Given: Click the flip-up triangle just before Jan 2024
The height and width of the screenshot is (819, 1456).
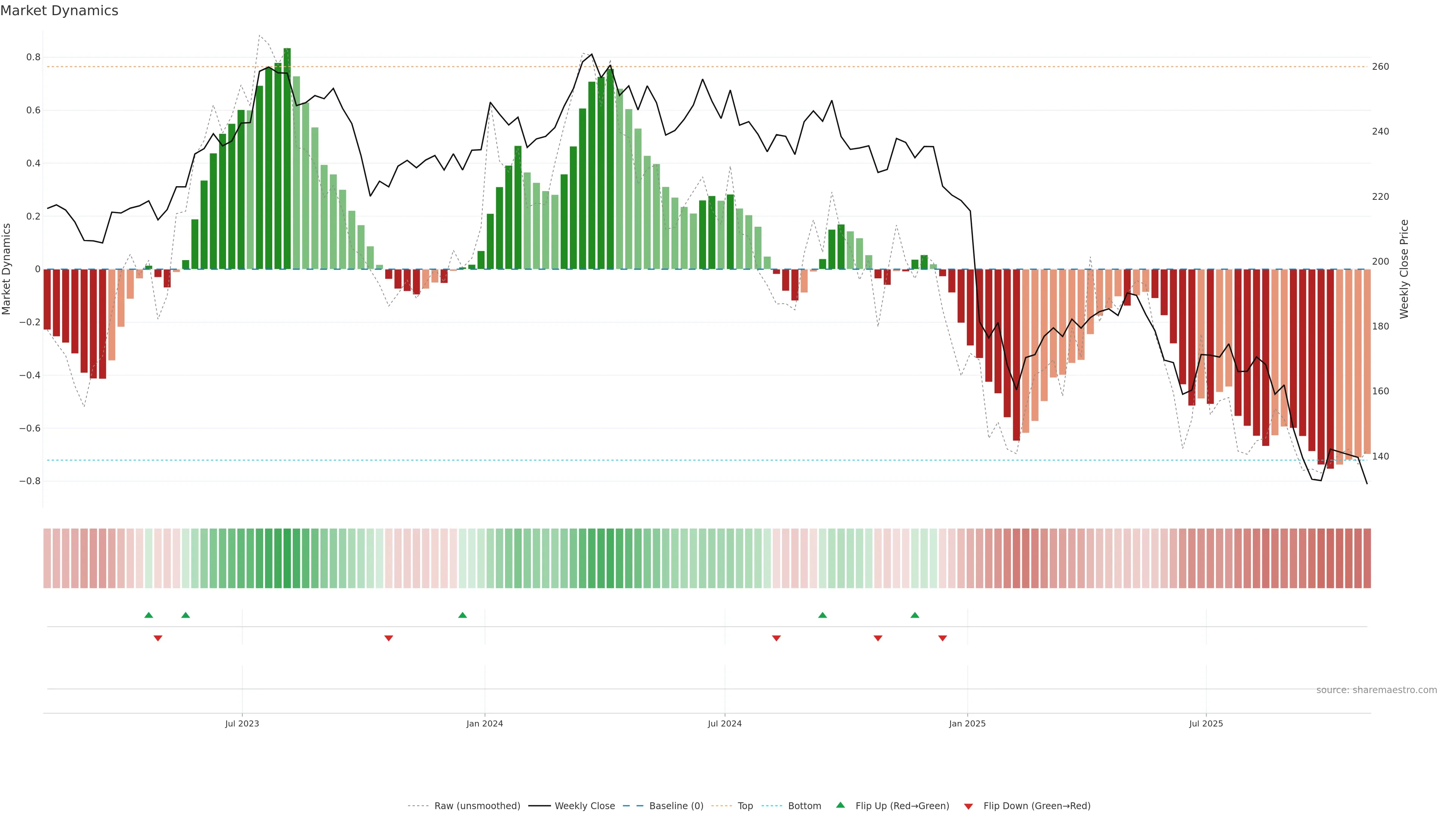Looking at the screenshot, I should tap(462, 615).
